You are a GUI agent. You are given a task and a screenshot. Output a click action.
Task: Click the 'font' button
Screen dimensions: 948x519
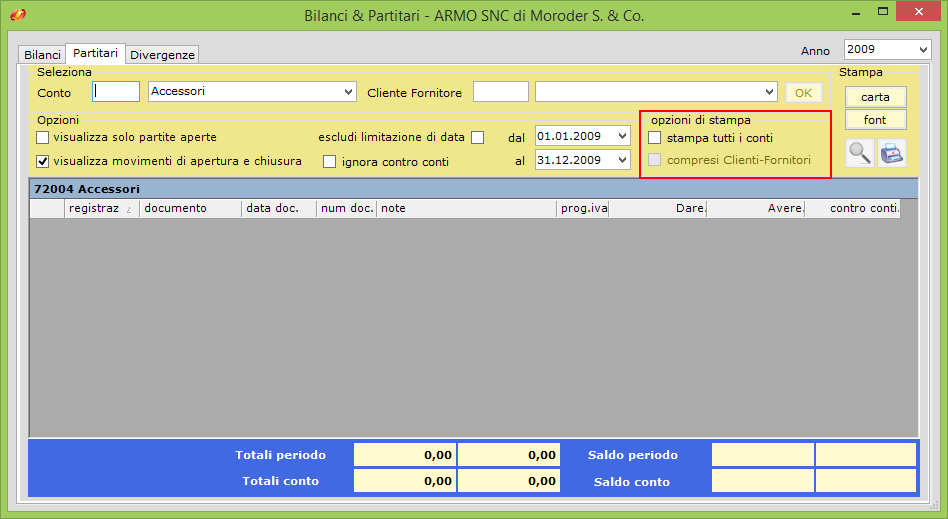coord(875,120)
